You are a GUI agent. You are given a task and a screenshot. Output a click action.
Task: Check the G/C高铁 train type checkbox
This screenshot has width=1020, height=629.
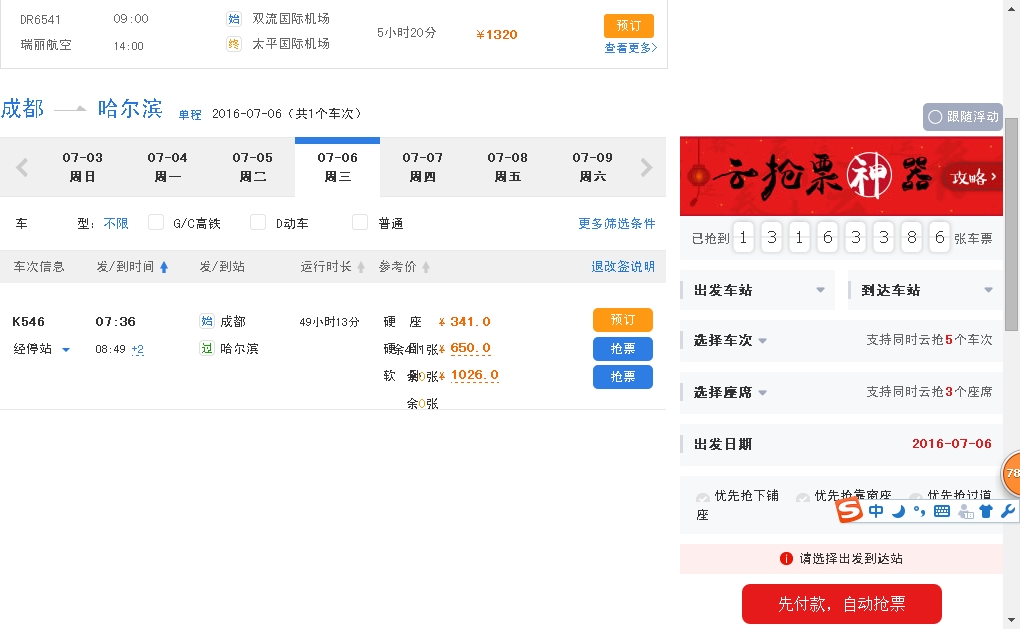point(156,222)
